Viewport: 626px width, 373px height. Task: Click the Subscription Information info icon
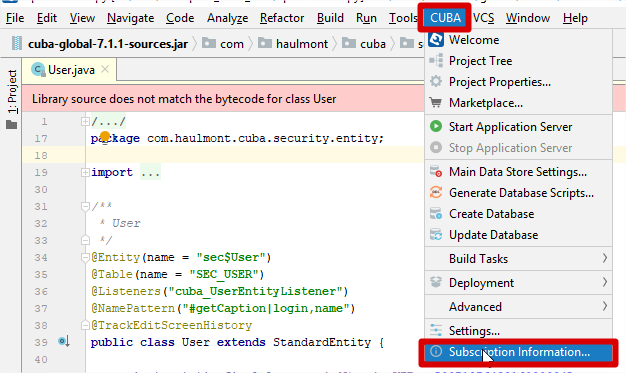[x=436, y=351]
